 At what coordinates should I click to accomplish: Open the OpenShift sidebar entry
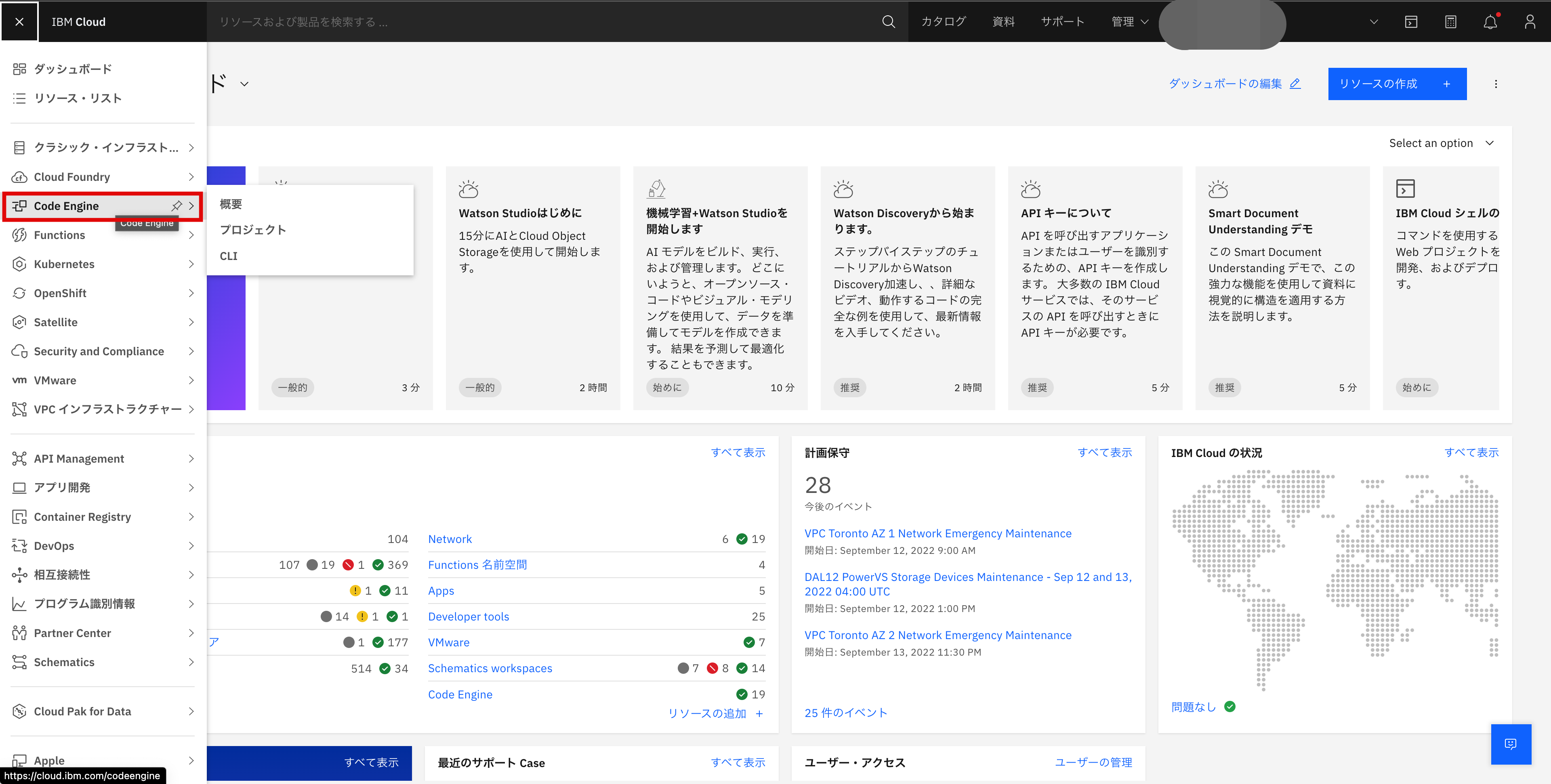60,293
